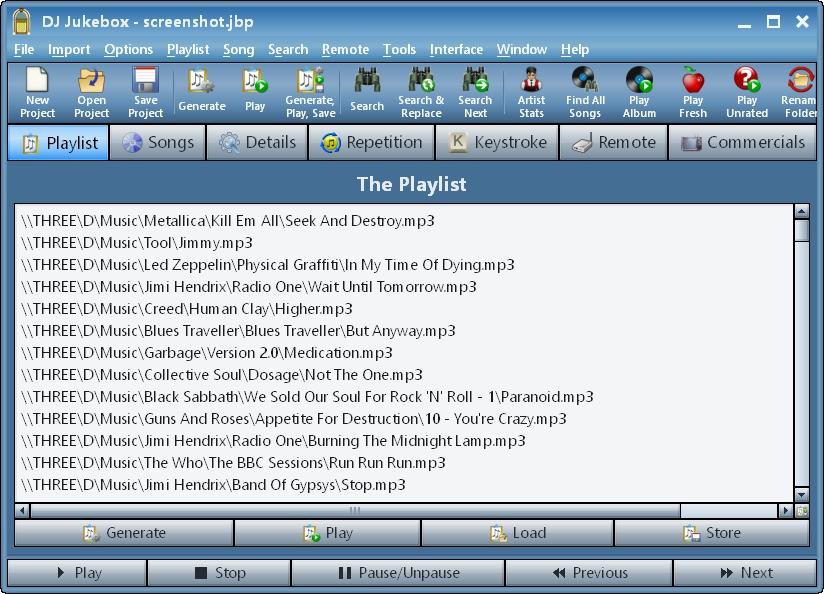
Task: Open the Options menu
Action: pos(128,49)
